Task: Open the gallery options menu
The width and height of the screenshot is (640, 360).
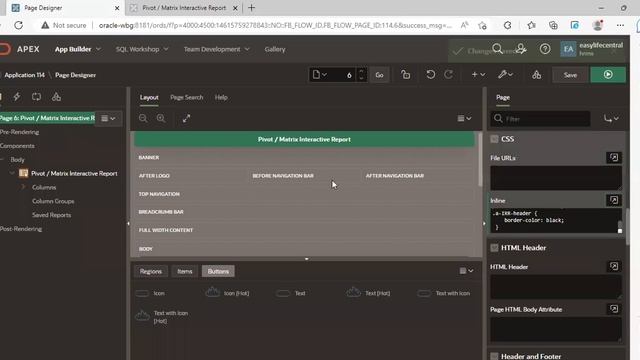Action: pos(466,271)
